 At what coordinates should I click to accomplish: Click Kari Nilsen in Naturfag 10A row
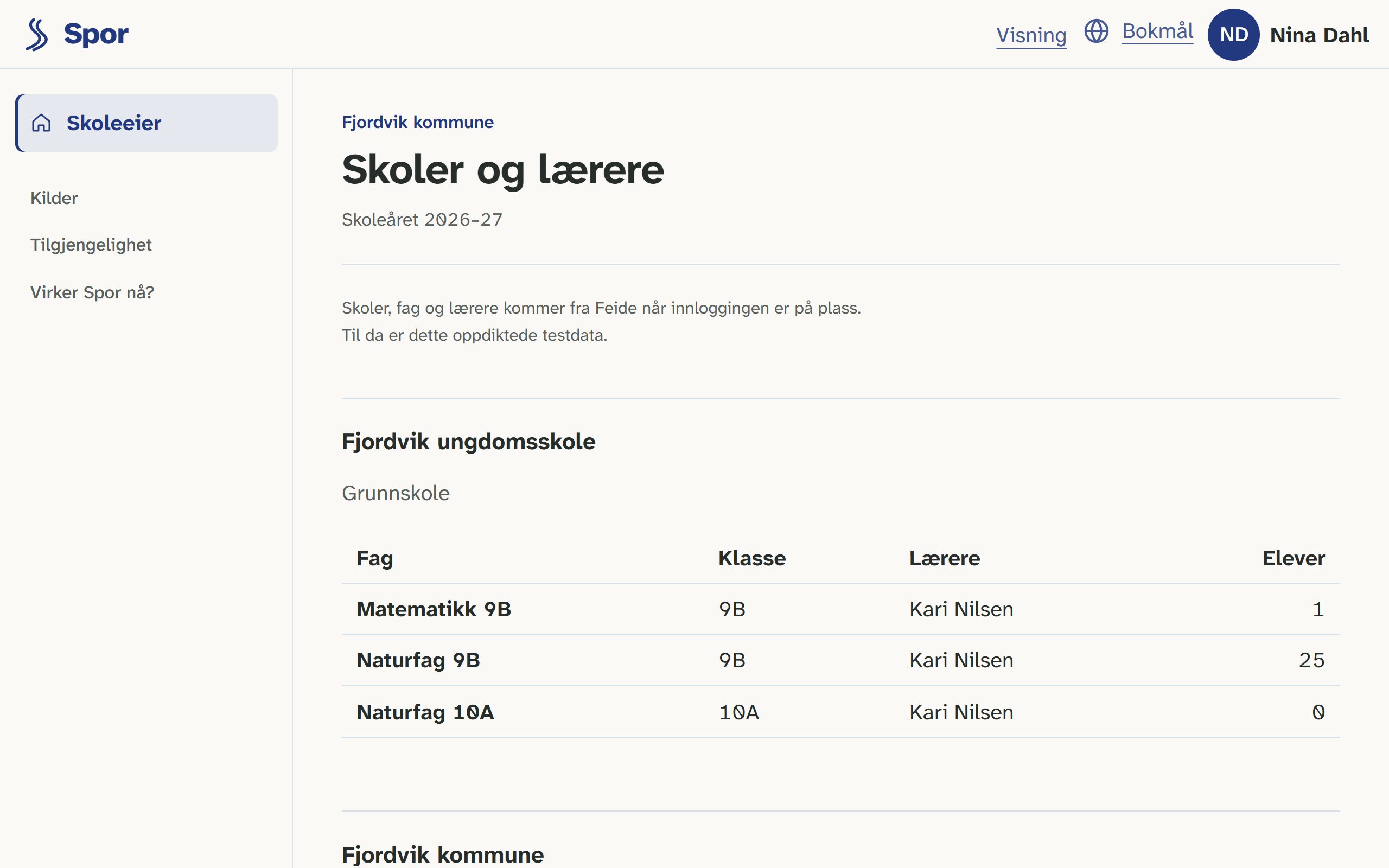coord(961,712)
